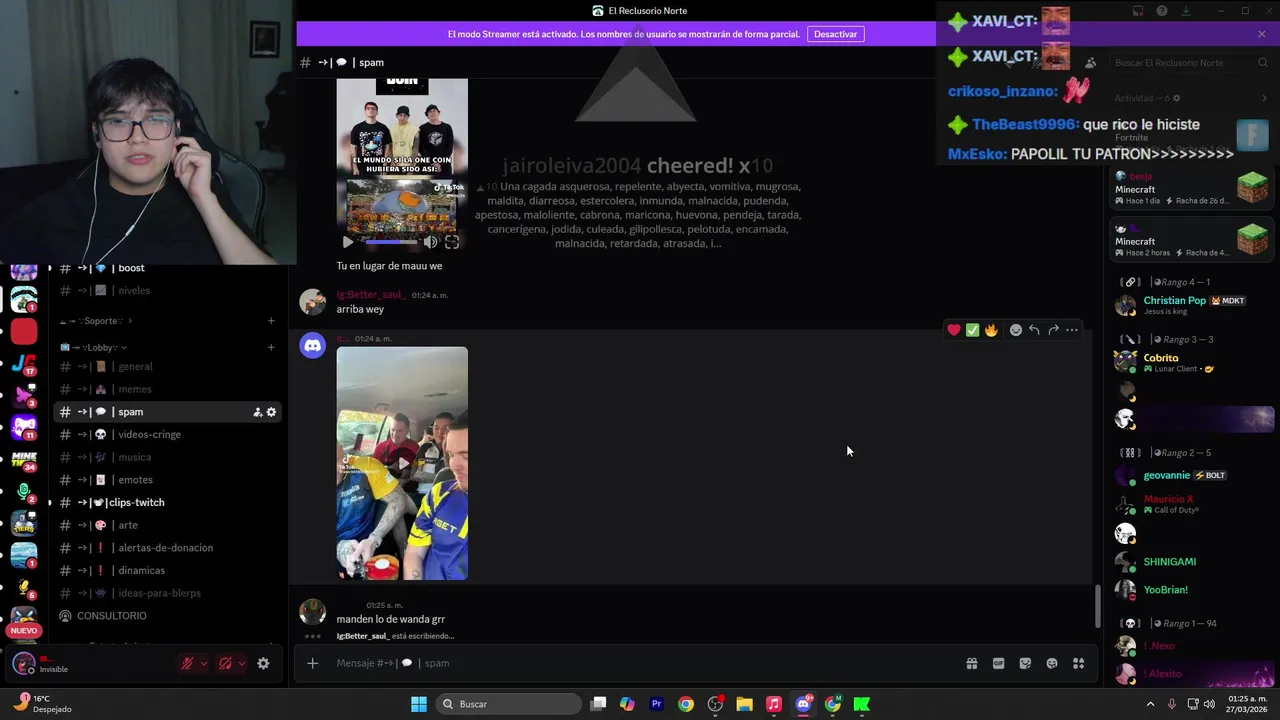Viewport: 1280px width, 720px height.
Task: Open red square server icon
Action: click(x=24, y=331)
